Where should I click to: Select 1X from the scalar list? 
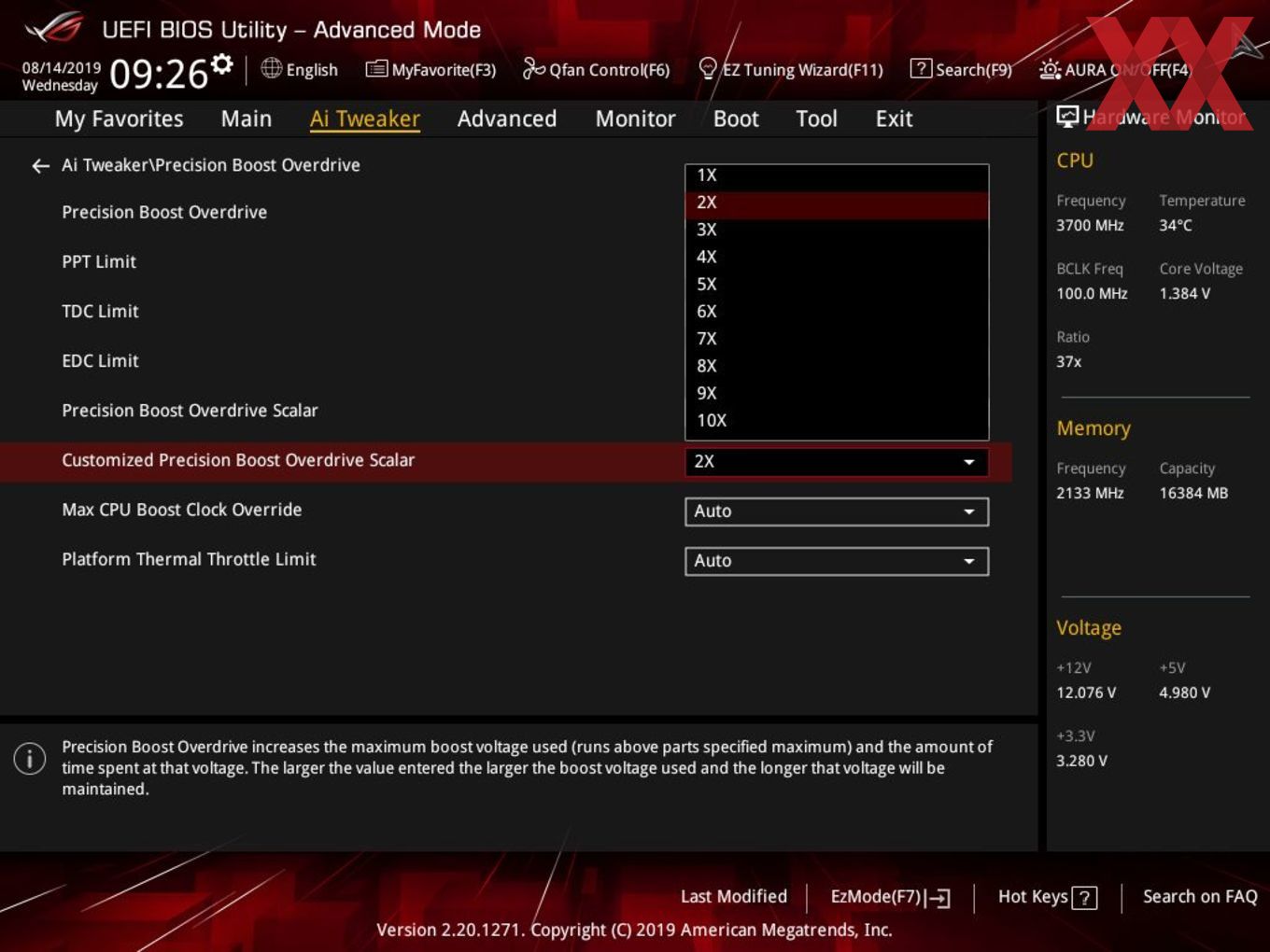click(x=837, y=175)
